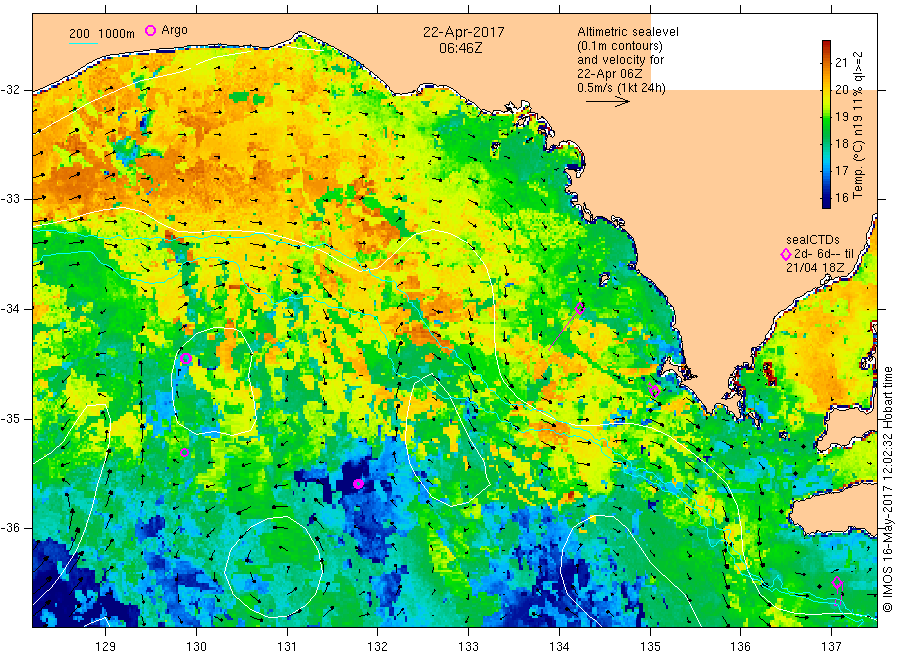Click longitude axis label '136'
This screenshot has height=660, width=900.
[x=740, y=647]
